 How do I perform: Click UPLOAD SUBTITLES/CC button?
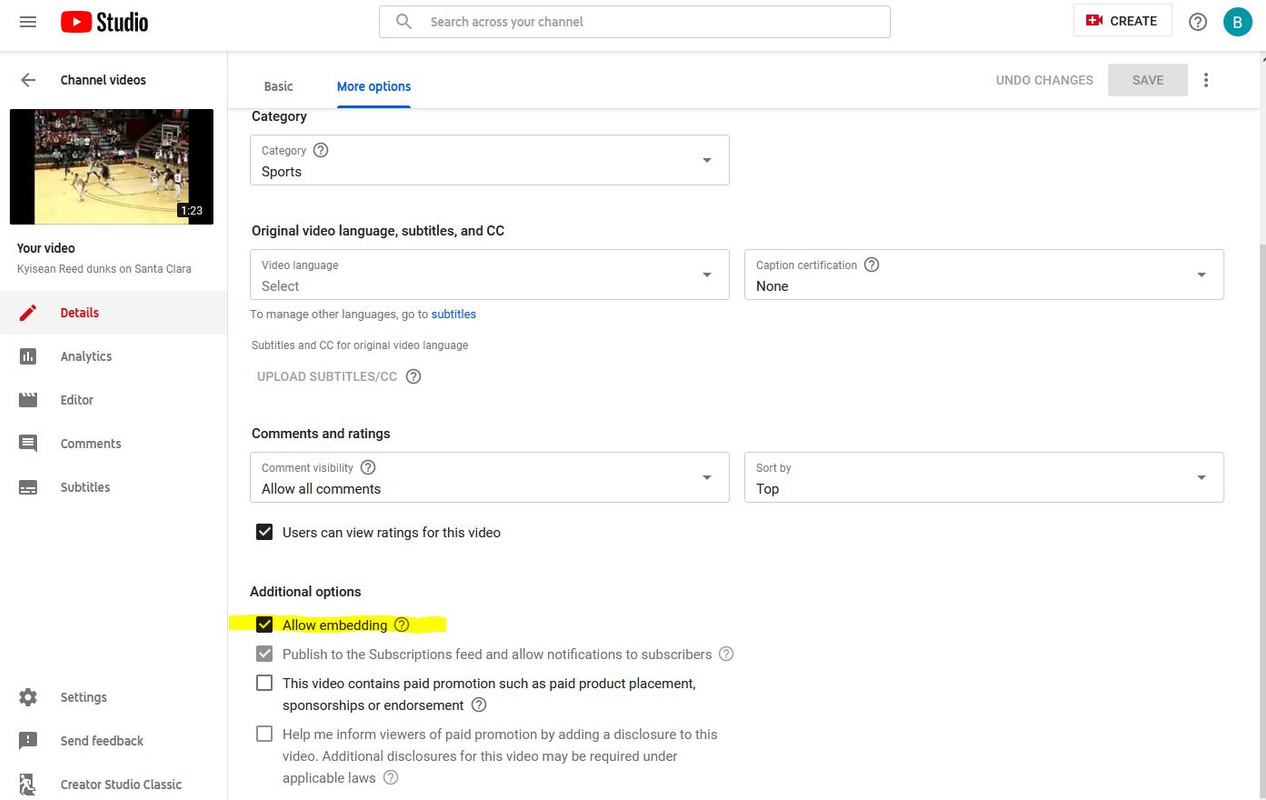(x=327, y=377)
